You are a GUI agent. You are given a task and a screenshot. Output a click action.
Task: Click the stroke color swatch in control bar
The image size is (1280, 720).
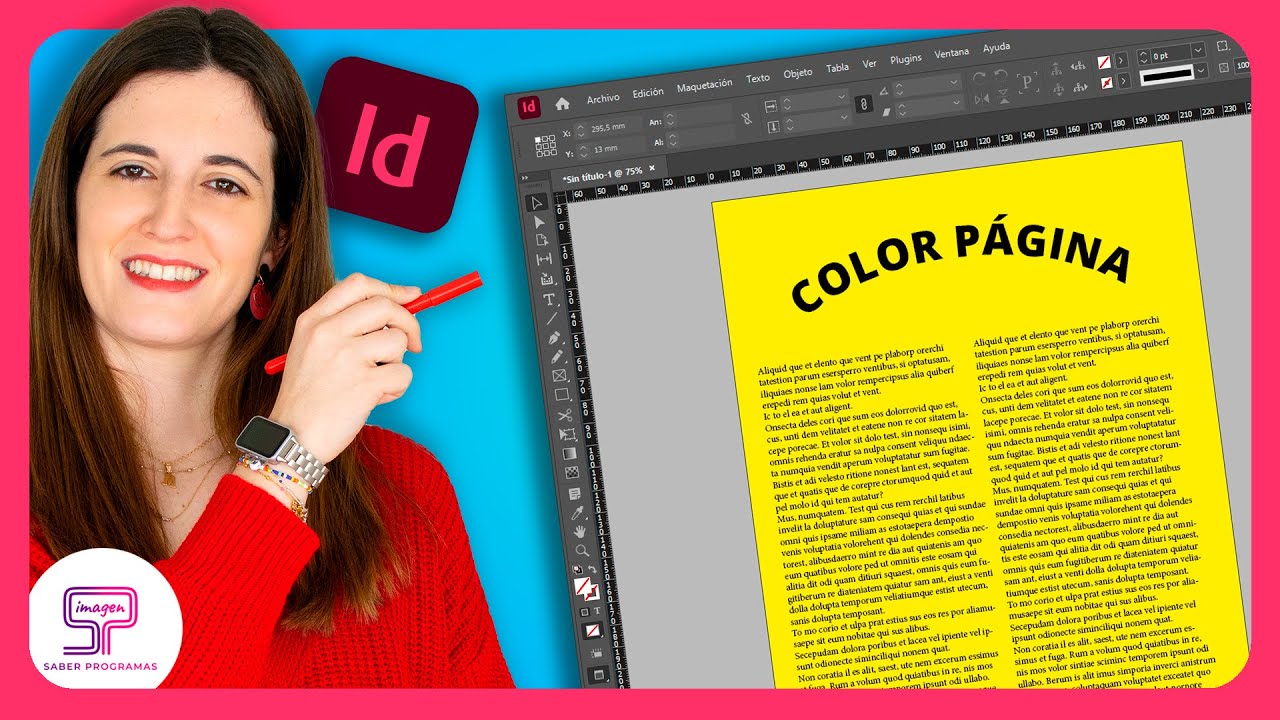coord(1107,82)
